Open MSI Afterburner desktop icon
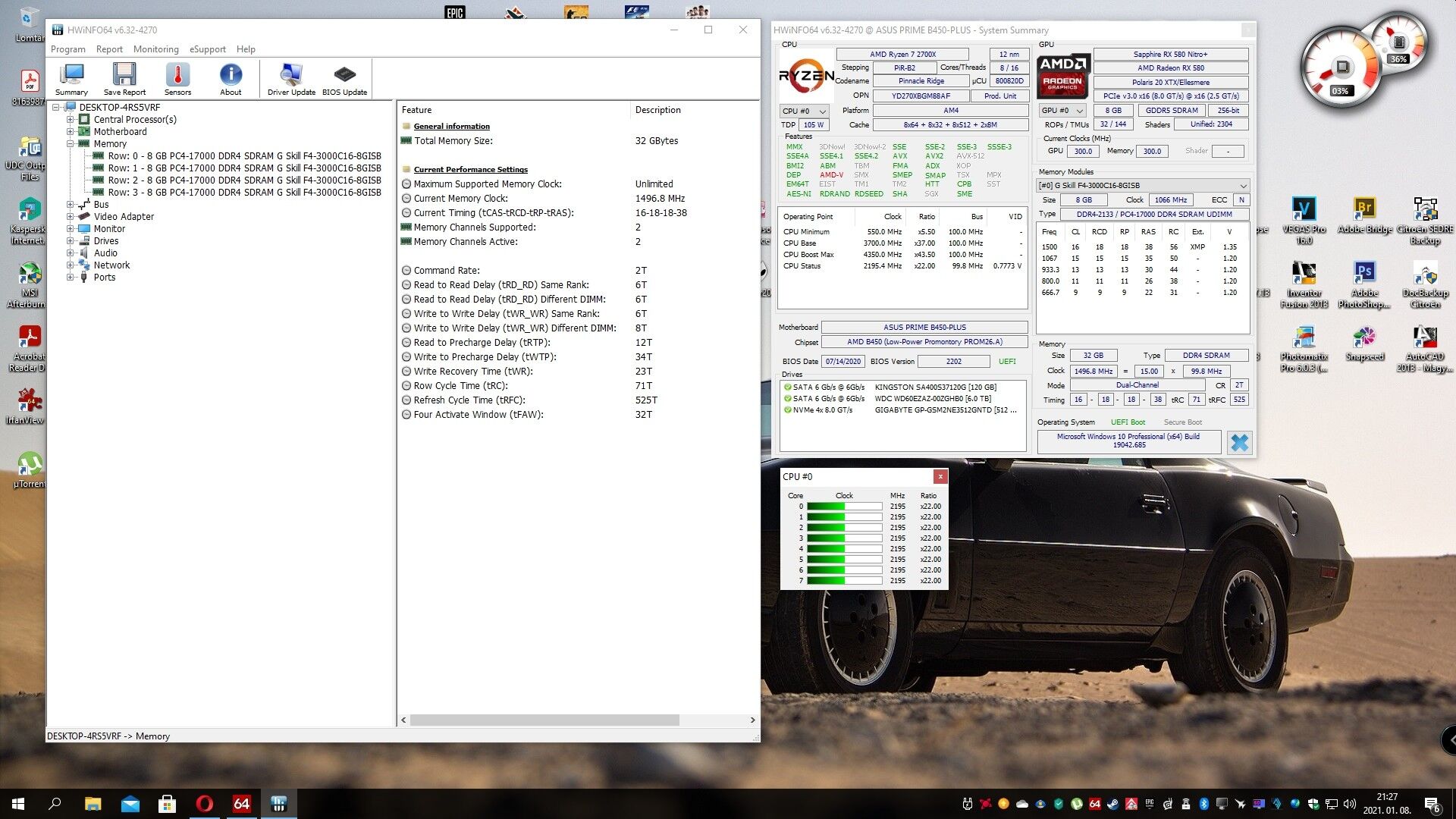The width and height of the screenshot is (1456, 819). pos(27,284)
